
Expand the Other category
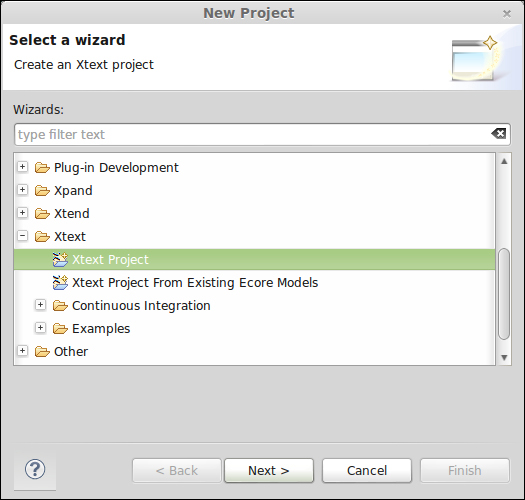pos(22,351)
